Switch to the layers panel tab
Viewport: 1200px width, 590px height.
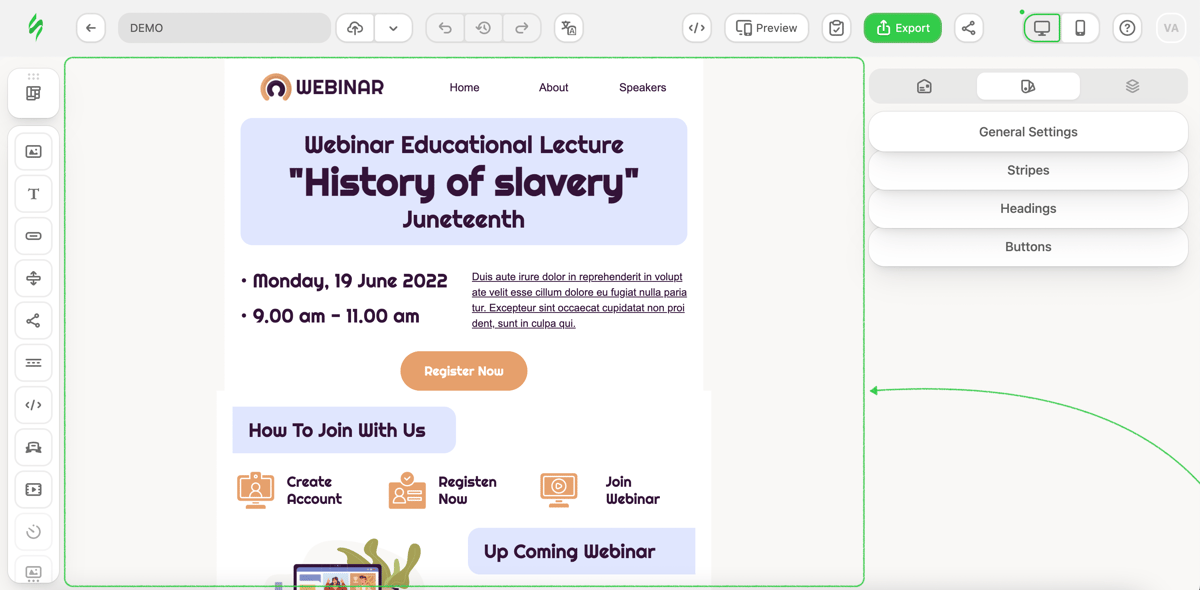coord(1132,86)
